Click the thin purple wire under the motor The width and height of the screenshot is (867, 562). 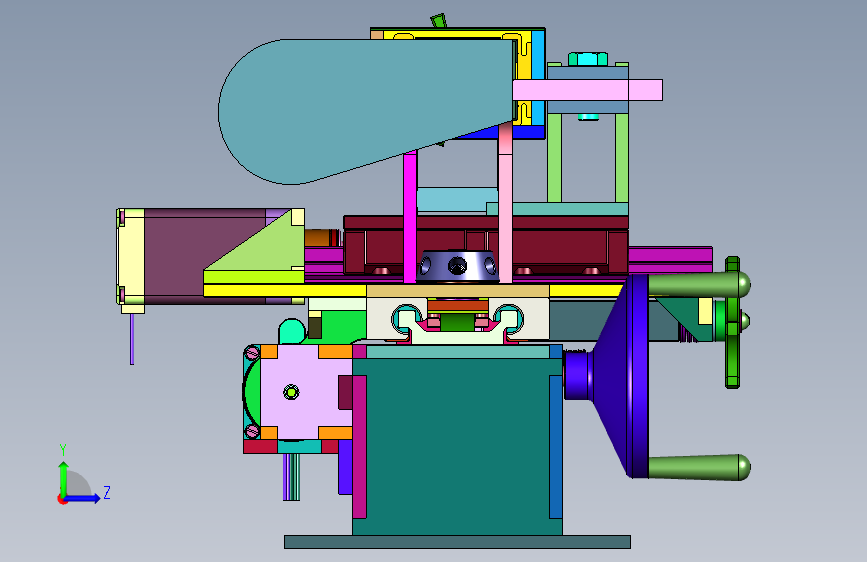click(132, 339)
